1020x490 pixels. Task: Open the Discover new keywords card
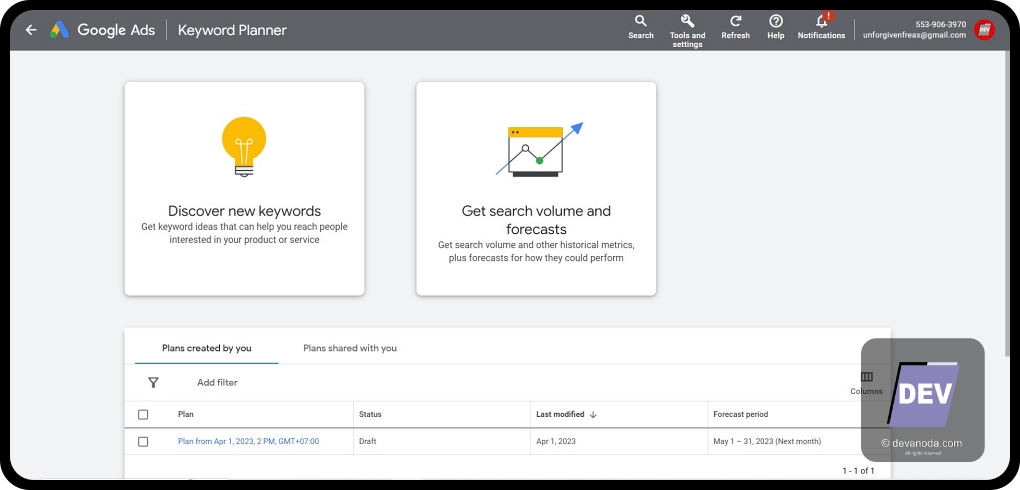(245, 189)
